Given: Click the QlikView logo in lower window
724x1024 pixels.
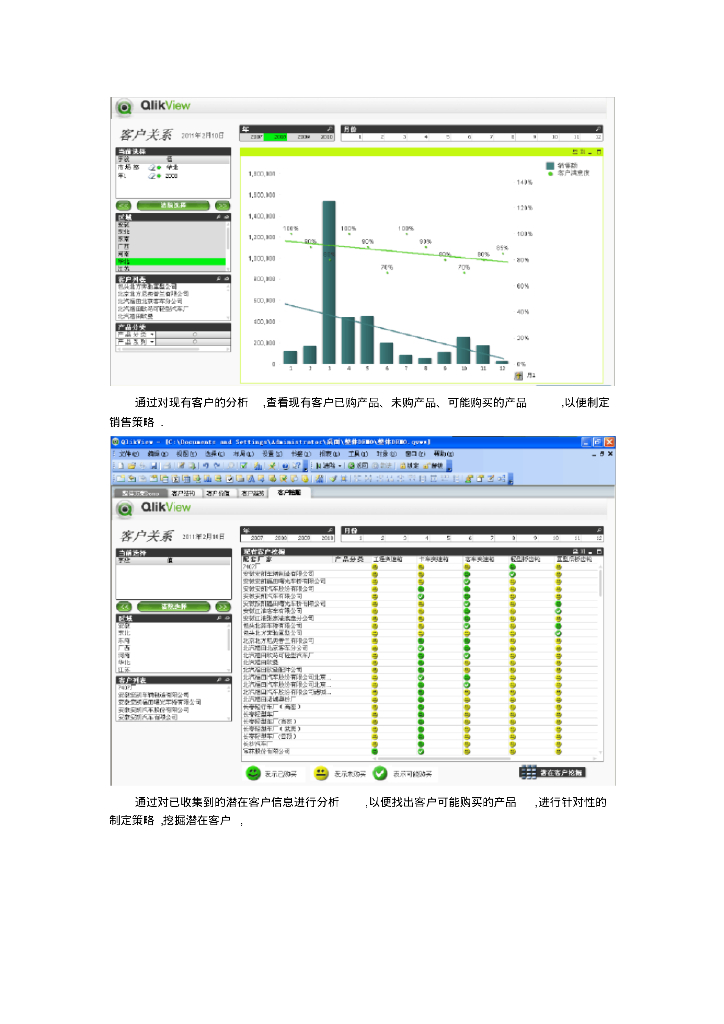Looking at the screenshot, I should point(153,508).
